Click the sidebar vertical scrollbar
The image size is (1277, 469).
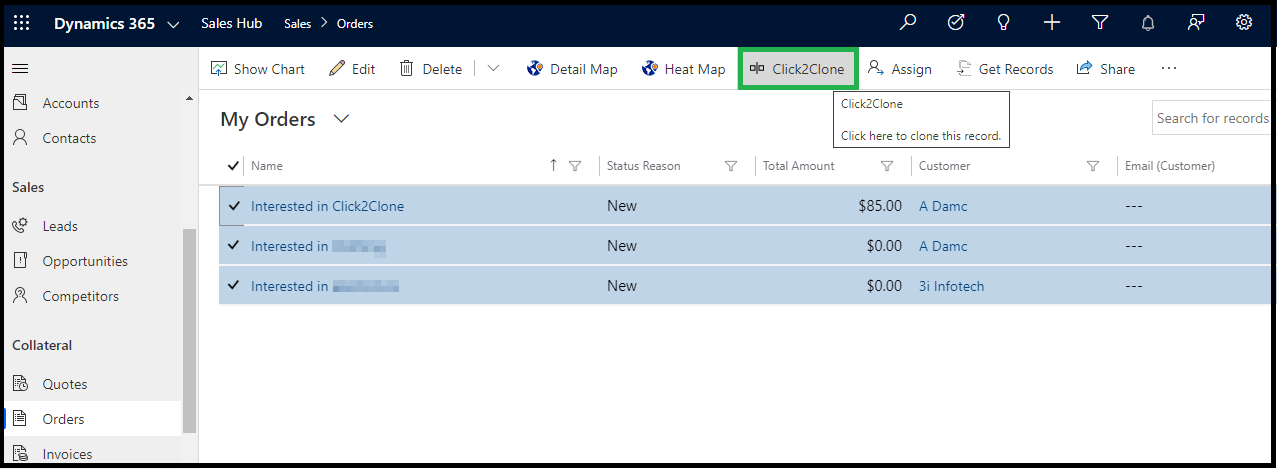190,330
